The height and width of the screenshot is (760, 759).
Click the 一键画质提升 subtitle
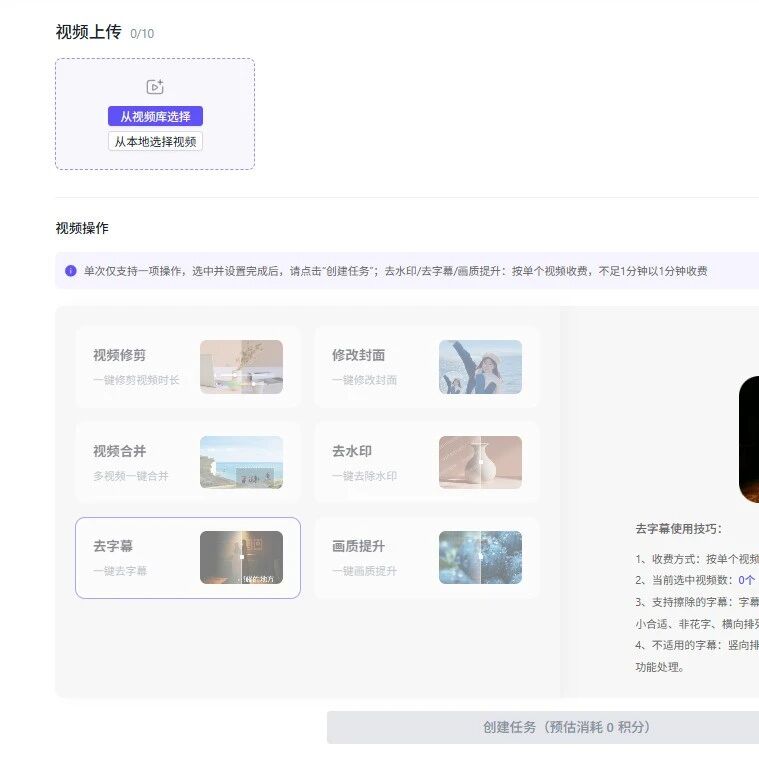(364, 571)
